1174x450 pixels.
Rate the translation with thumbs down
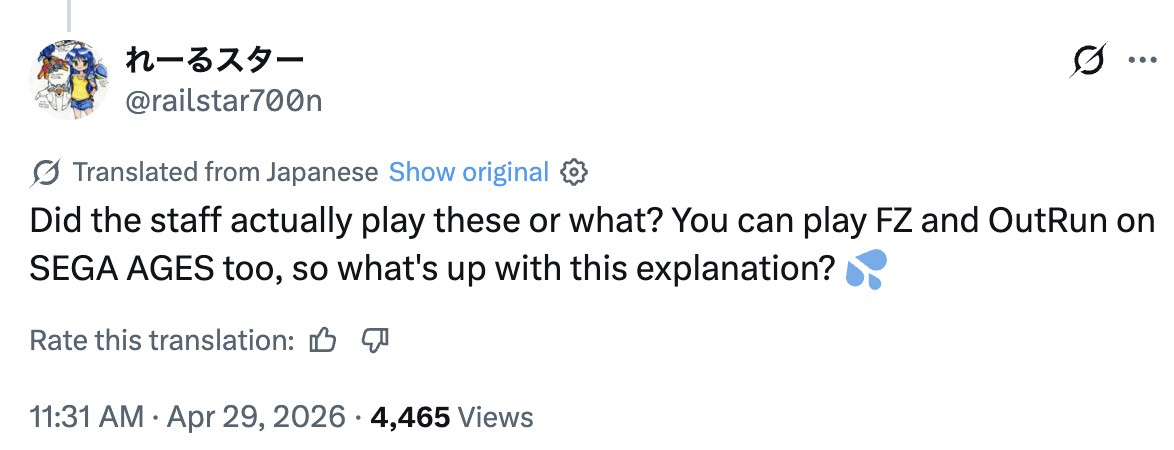coord(373,341)
